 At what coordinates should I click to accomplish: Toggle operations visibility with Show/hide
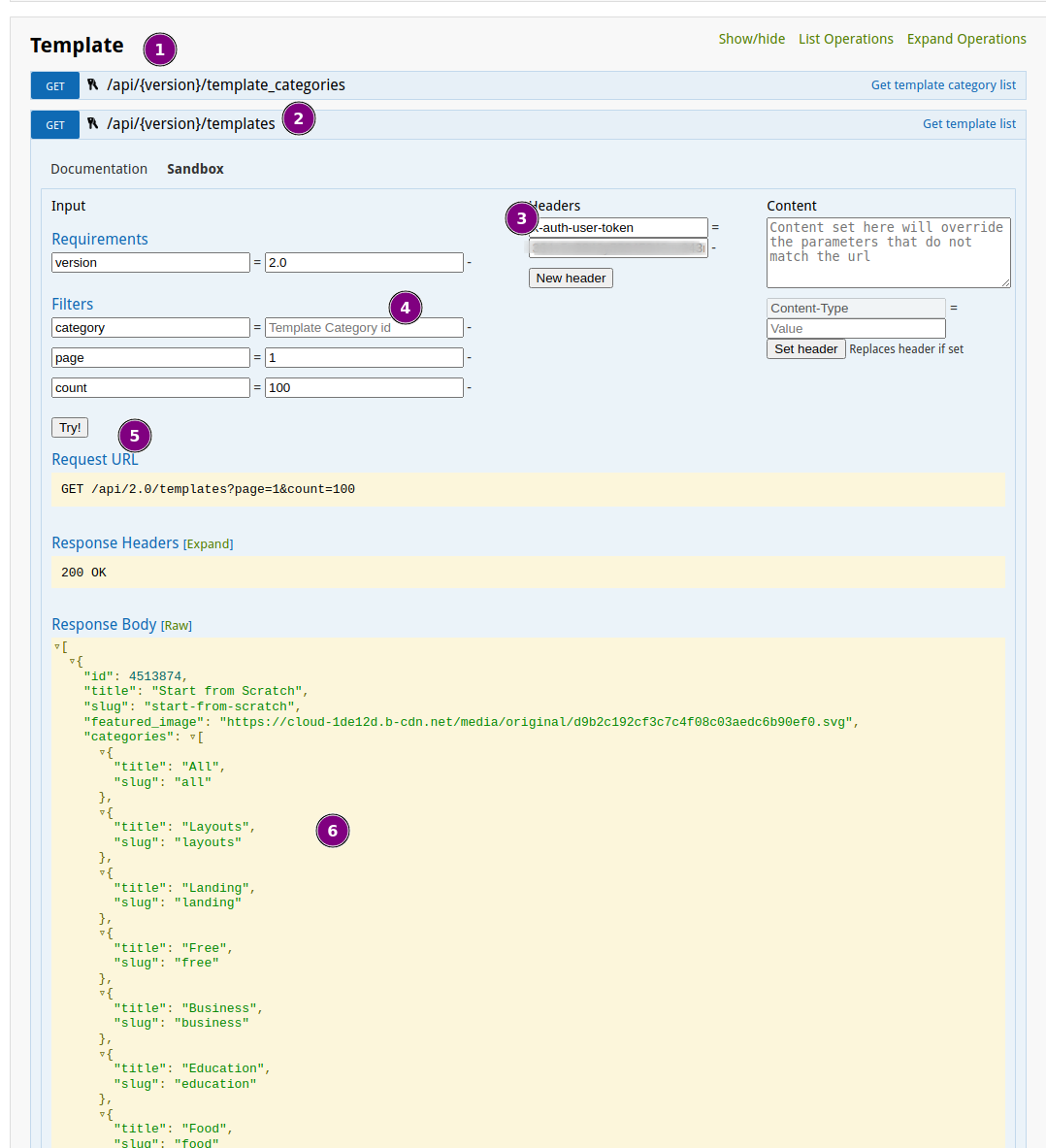[751, 39]
